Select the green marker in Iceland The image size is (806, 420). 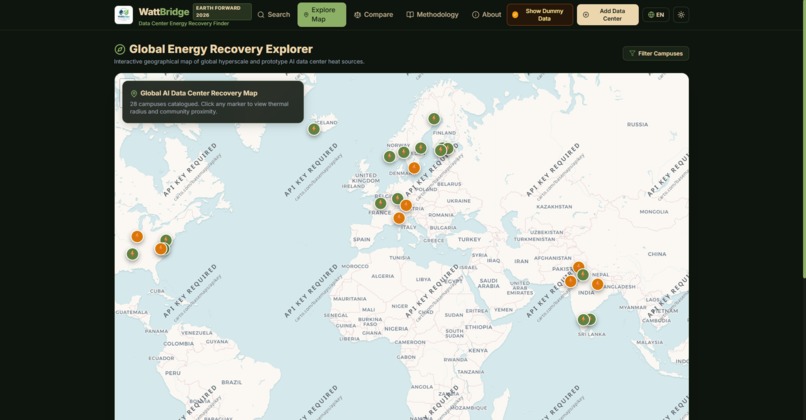(314, 129)
